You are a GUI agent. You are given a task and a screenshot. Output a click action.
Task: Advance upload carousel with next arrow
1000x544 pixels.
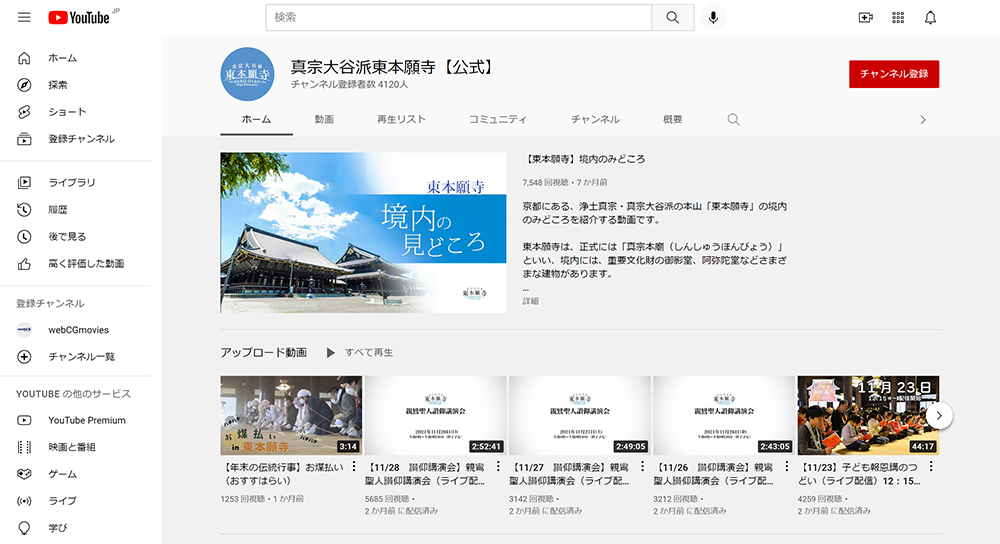tap(939, 416)
